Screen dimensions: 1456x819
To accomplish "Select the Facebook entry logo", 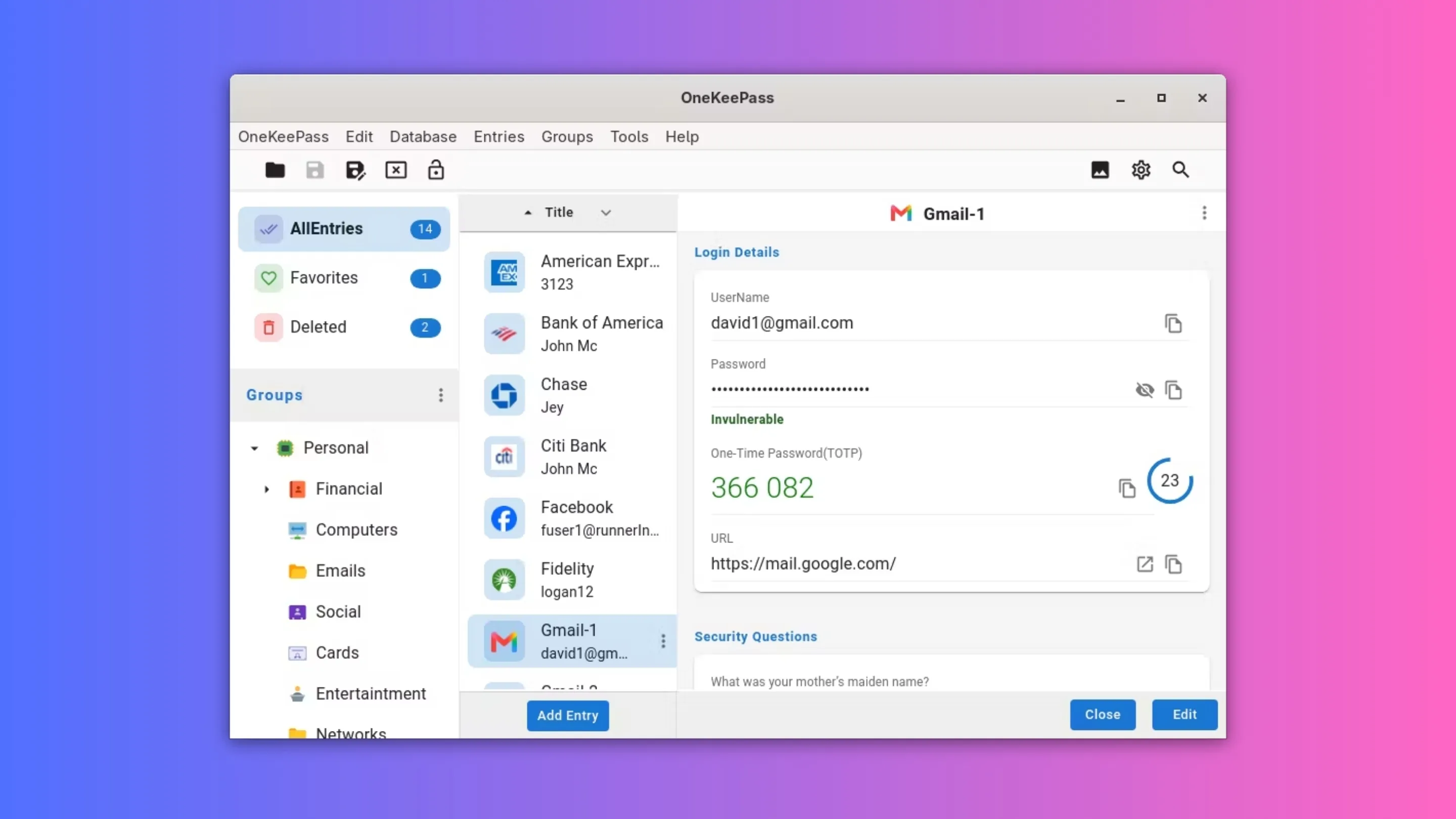I will coord(504,518).
